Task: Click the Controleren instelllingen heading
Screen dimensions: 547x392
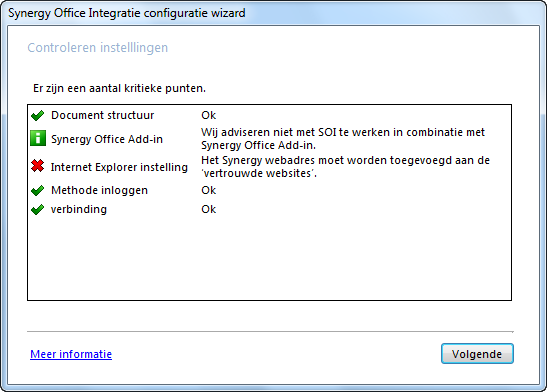Action: (x=97, y=48)
